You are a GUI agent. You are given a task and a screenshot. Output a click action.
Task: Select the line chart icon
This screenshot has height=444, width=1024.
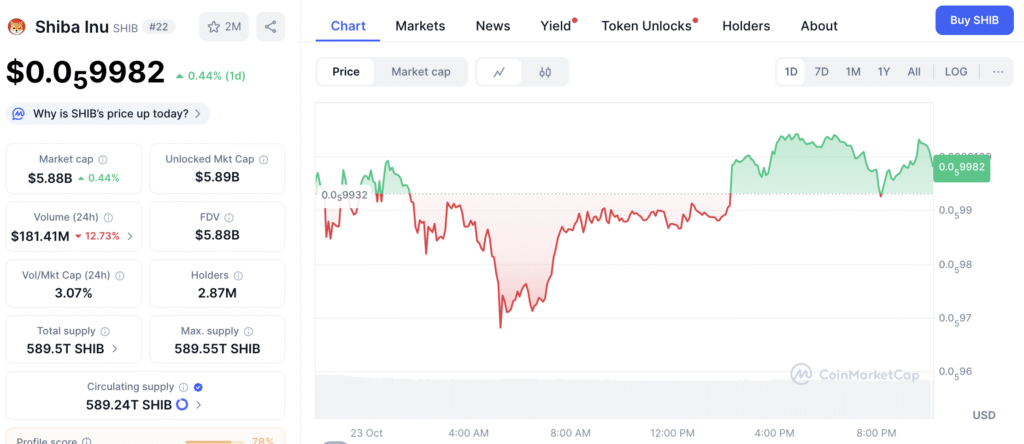click(x=499, y=72)
